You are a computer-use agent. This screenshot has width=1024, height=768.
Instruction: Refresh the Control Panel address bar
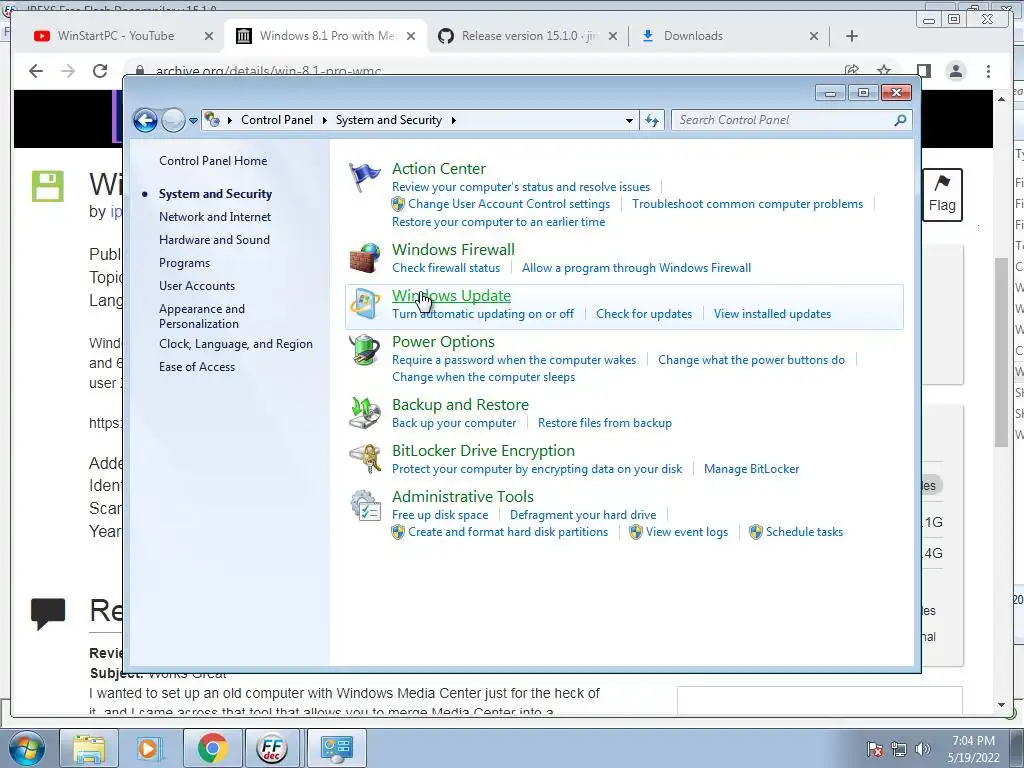(x=652, y=120)
